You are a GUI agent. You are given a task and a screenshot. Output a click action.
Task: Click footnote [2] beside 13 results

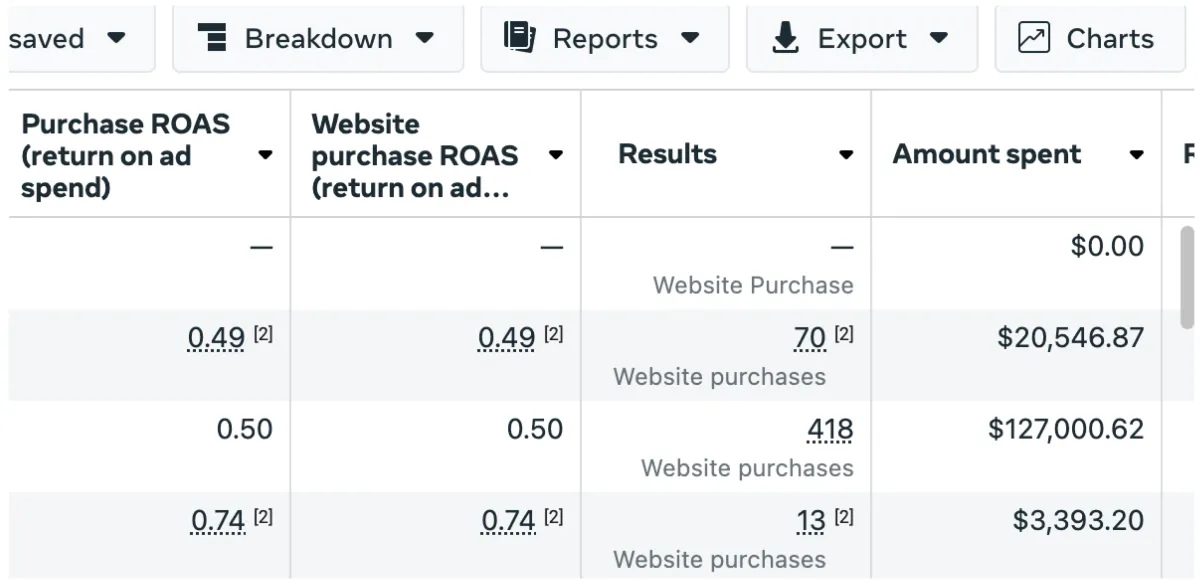(x=844, y=517)
